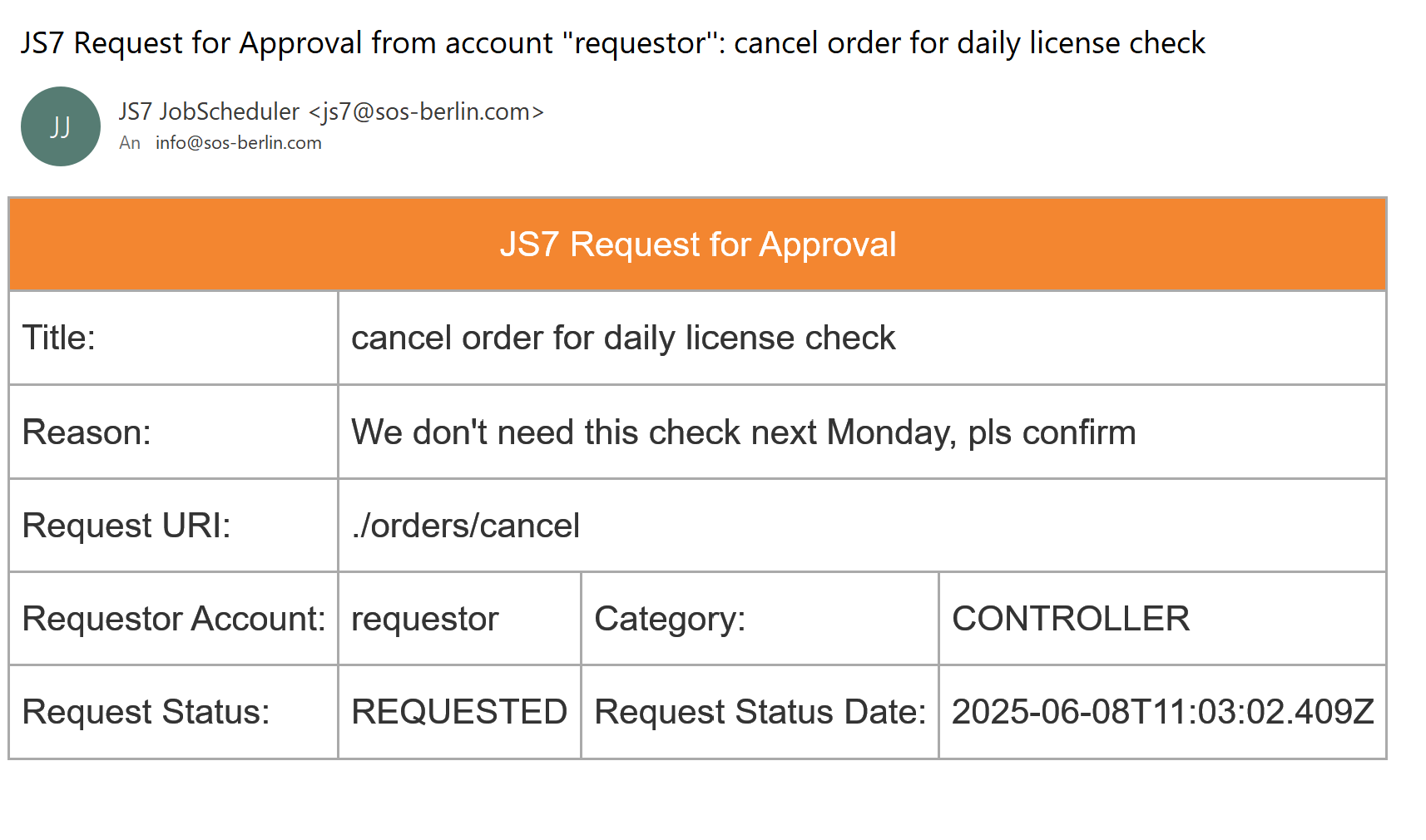This screenshot has height=840, width=1426.
Task: Click the CONTROLLER category value
Action: coord(1071,619)
